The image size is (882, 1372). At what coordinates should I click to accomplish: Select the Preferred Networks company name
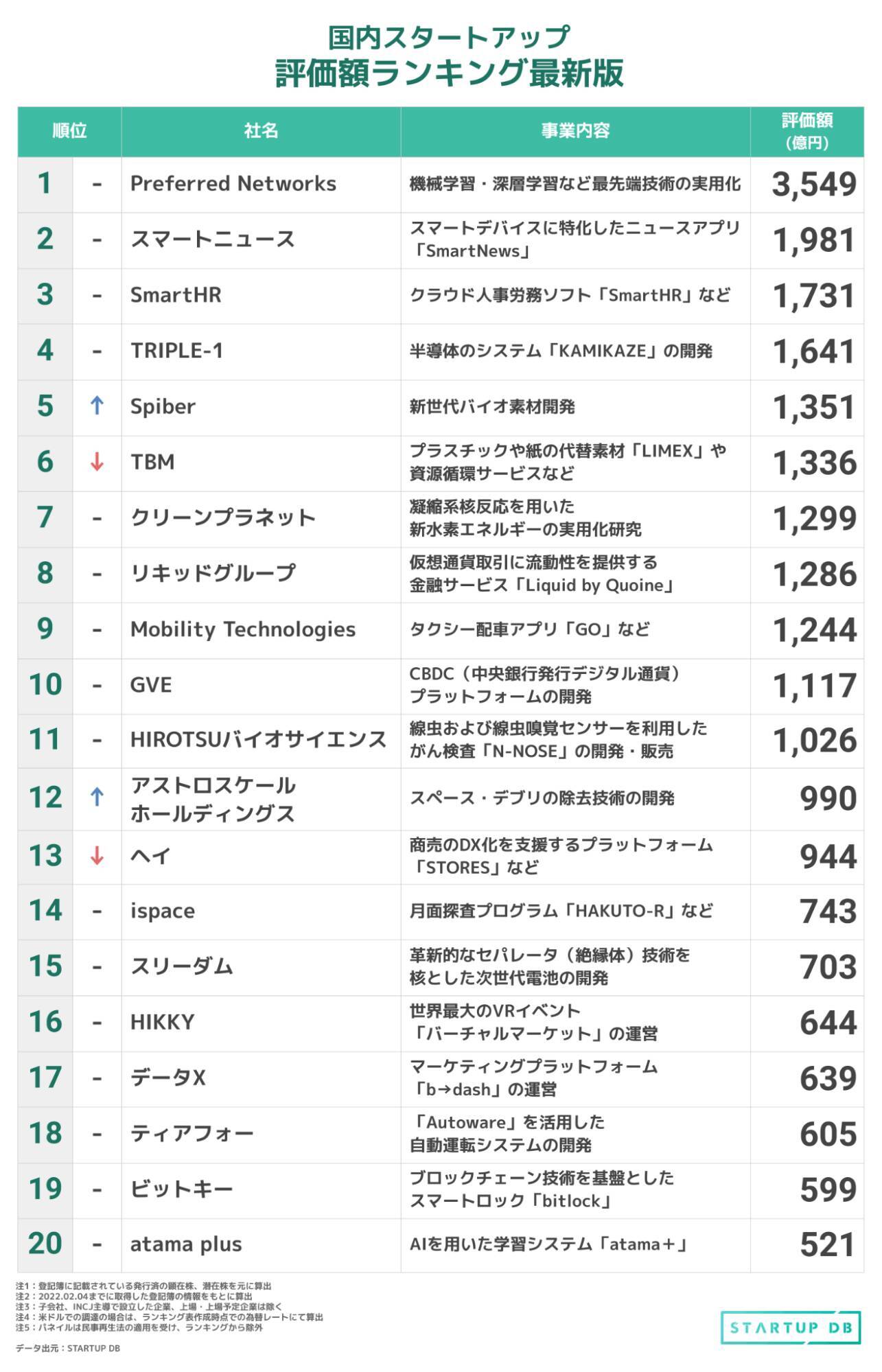coord(233,184)
